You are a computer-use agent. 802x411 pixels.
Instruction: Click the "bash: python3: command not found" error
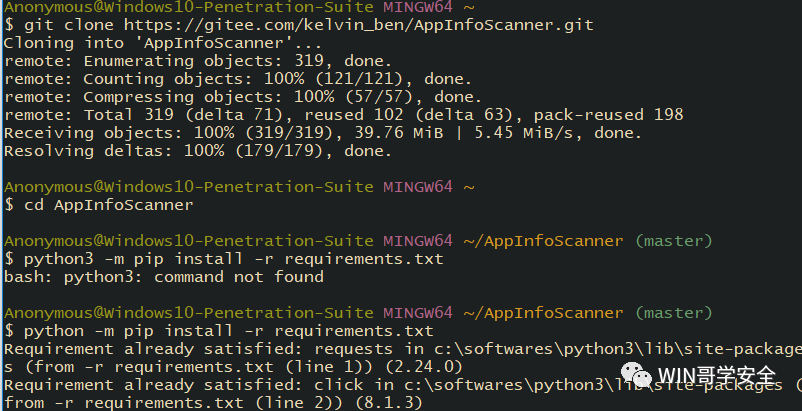(x=164, y=277)
